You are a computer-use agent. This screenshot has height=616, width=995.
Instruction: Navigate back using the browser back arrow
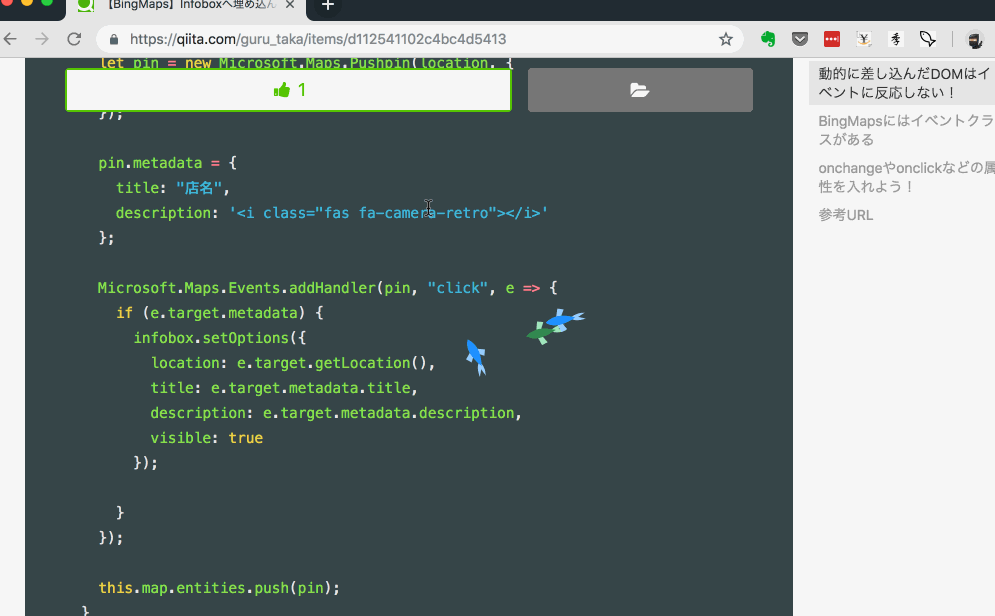tap(10, 38)
